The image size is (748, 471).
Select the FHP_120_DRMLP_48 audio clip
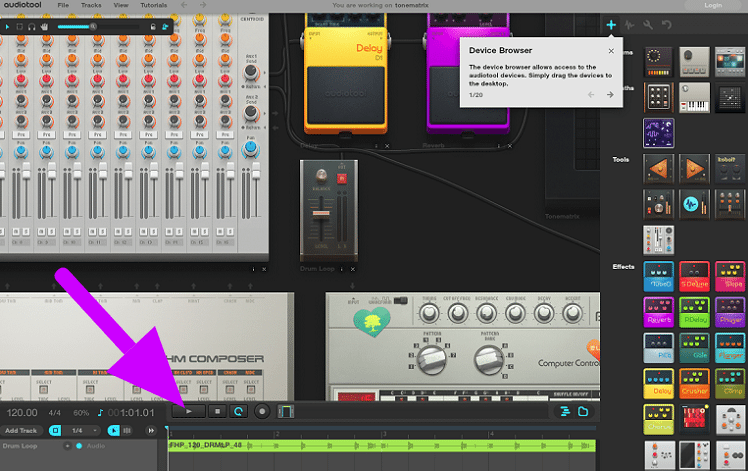[x=382, y=446]
